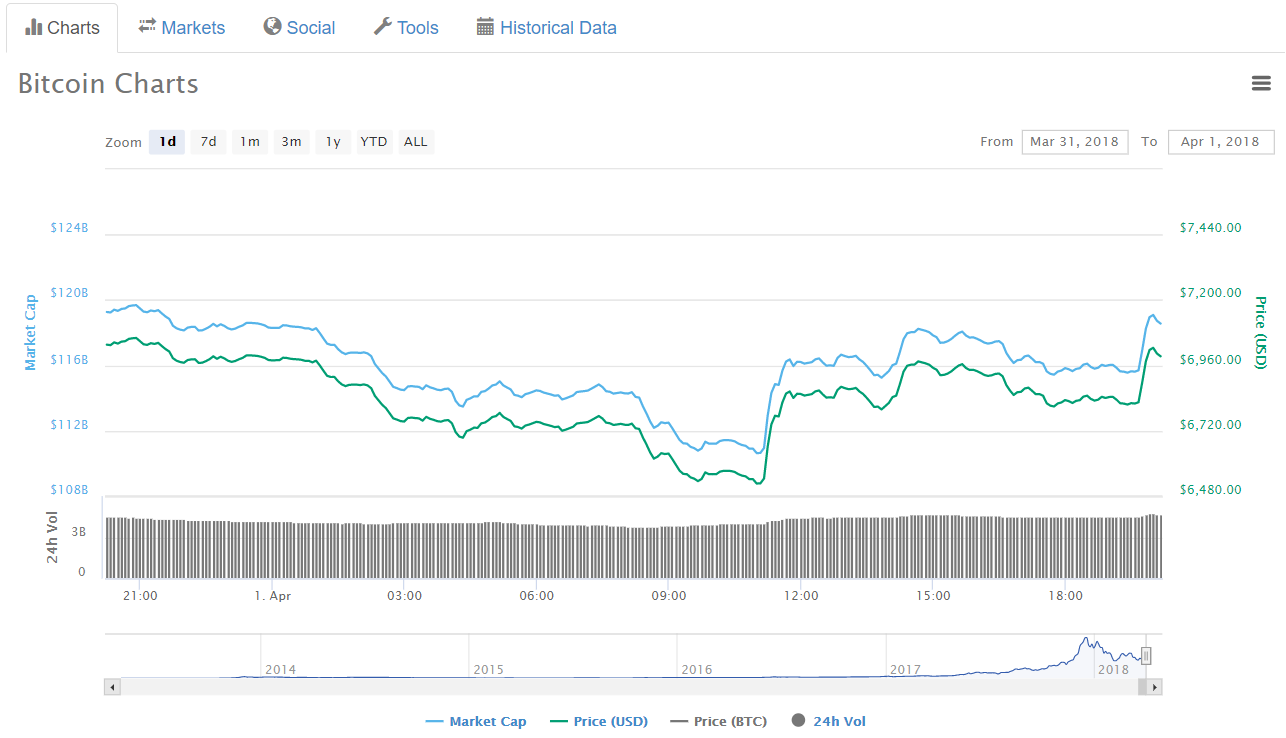Click the $7,440.00 price axis label
The height and width of the screenshot is (738, 1286).
tap(1211, 228)
